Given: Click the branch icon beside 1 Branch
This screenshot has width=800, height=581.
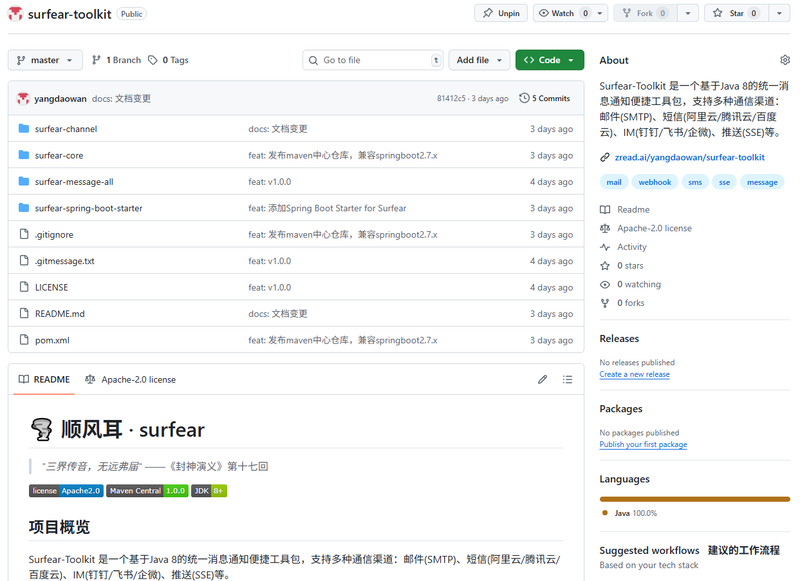Looking at the screenshot, I should [x=96, y=60].
